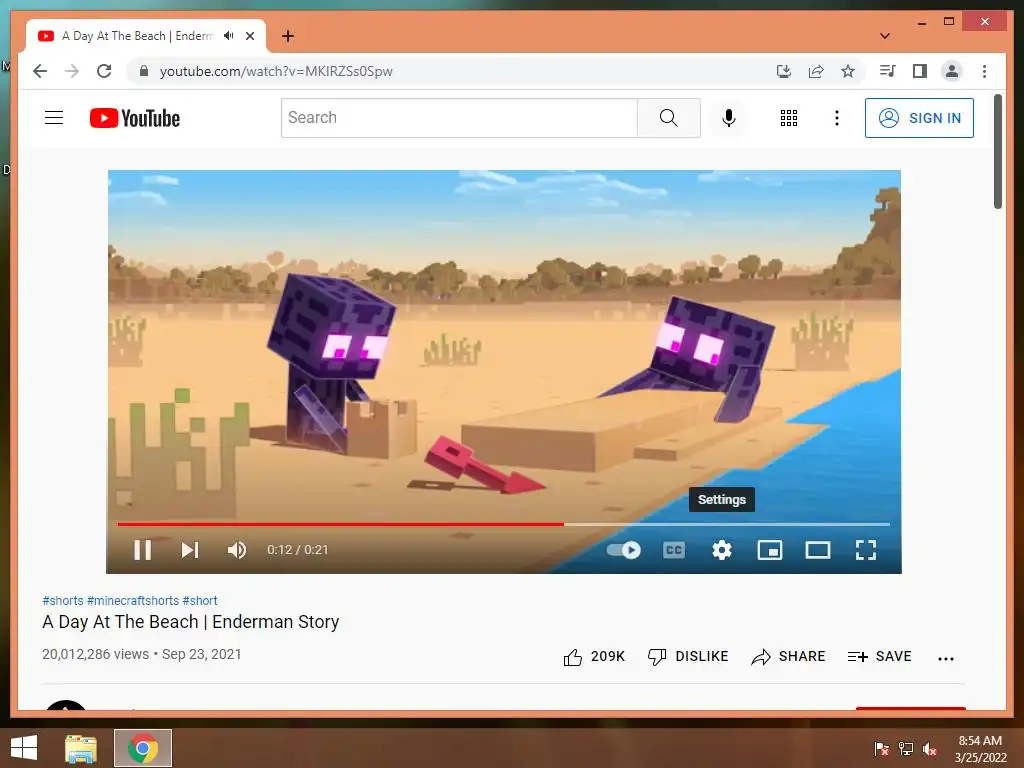The width and height of the screenshot is (1024, 768).
Task: Share this page from address bar
Action: coord(816,71)
